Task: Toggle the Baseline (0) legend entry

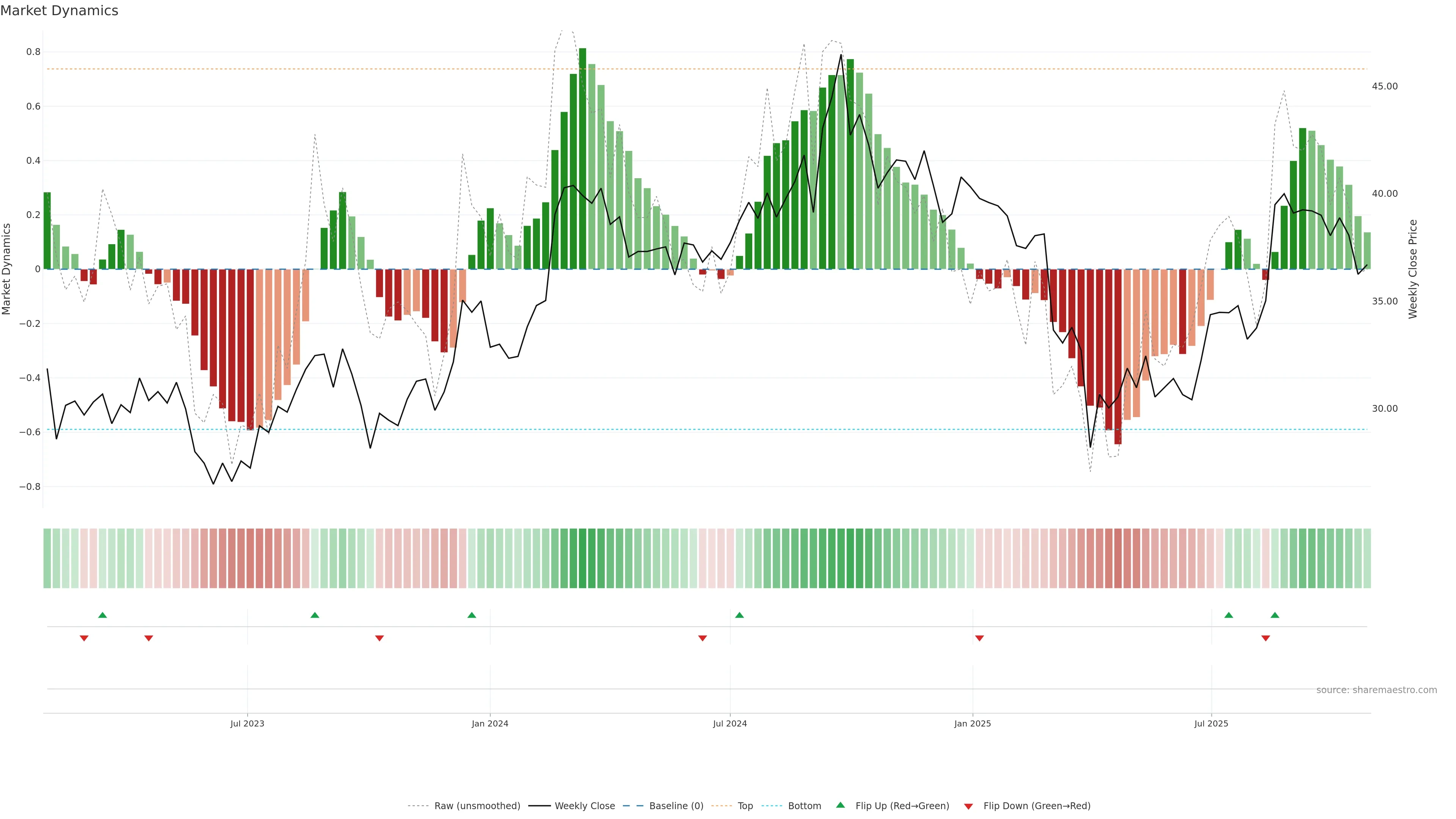Action: click(x=676, y=805)
